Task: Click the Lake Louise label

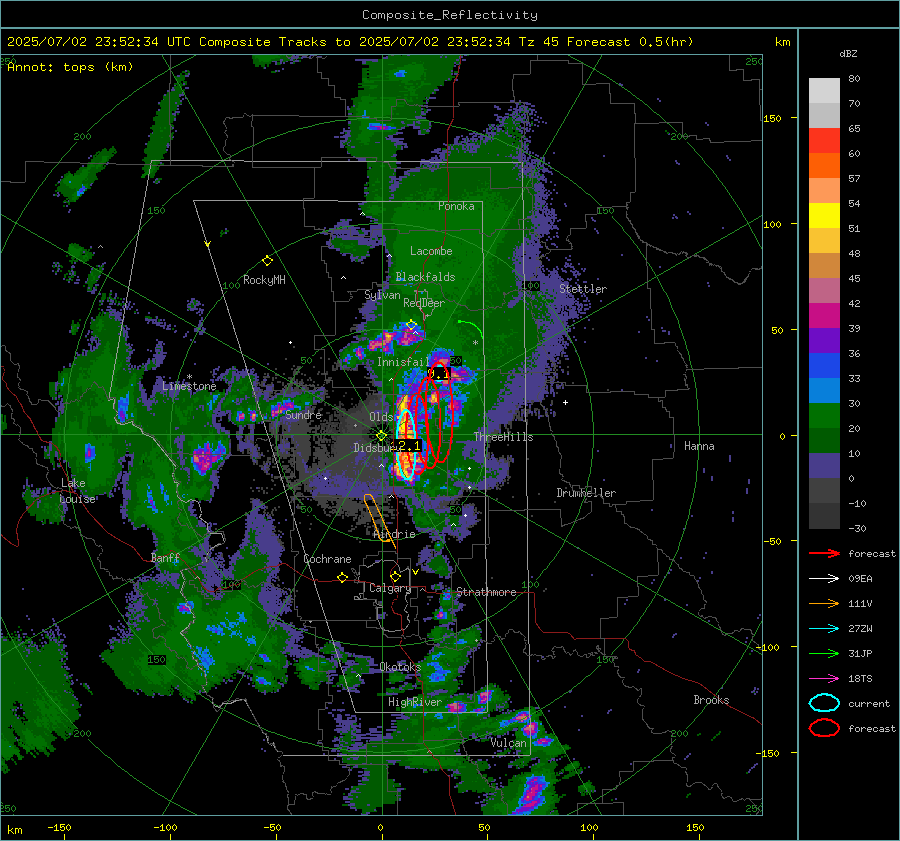Action: coord(77,491)
